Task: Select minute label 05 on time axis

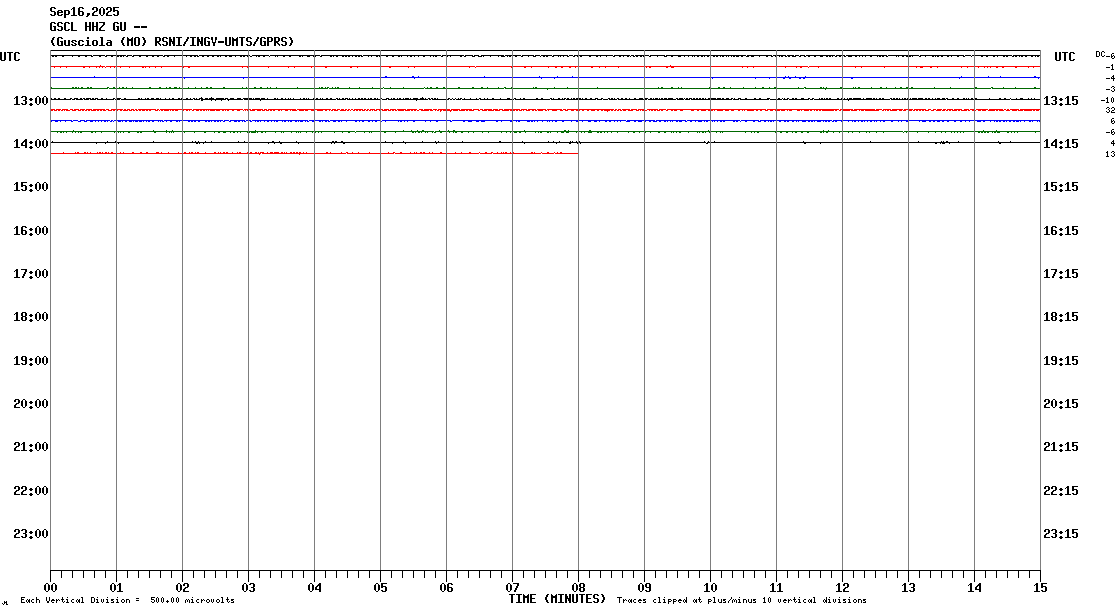Action: 381,588
